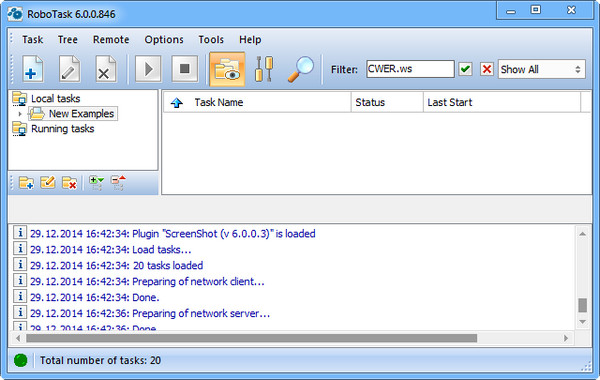Click the edit folder icon

tap(48, 183)
